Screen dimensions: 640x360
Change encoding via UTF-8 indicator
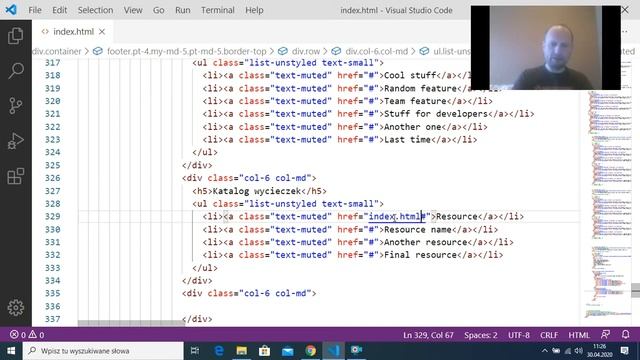coord(519,335)
